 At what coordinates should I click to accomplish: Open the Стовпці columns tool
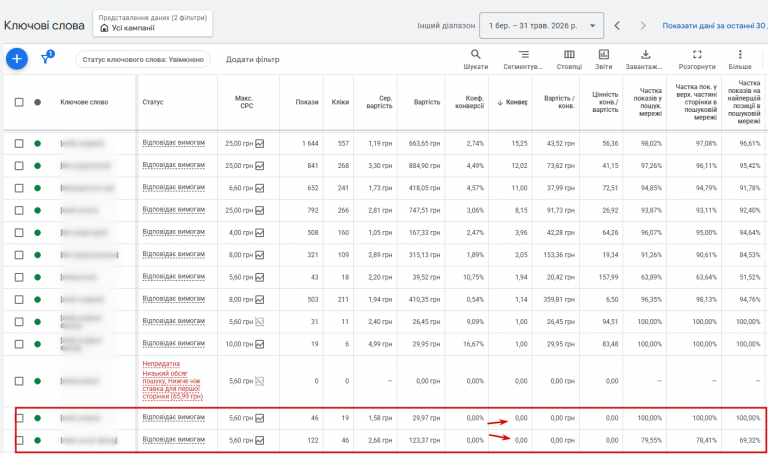click(569, 59)
